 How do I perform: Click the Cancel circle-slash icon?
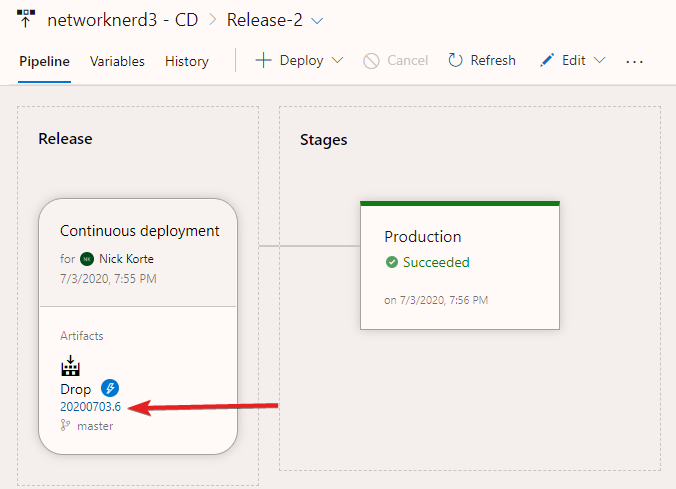click(371, 61)
